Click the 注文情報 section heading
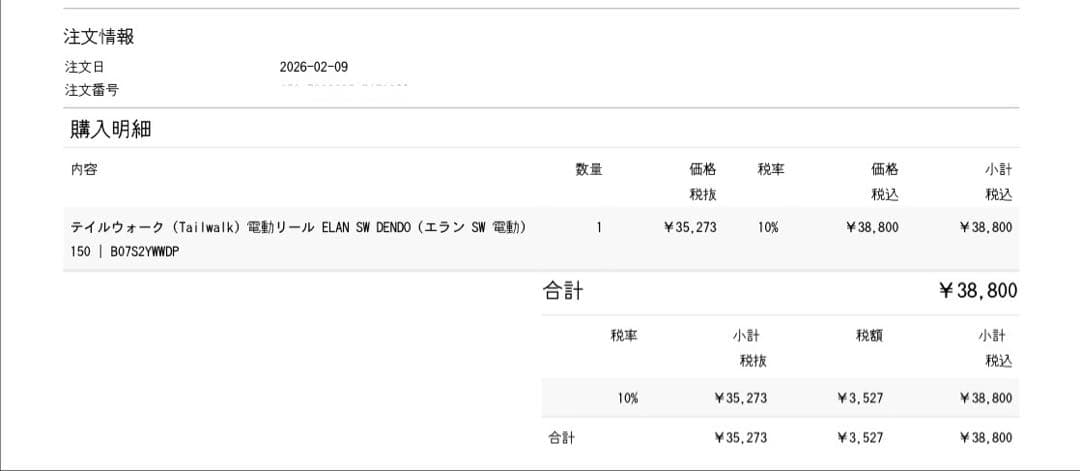1080x471 pixels. pos(99,37)
